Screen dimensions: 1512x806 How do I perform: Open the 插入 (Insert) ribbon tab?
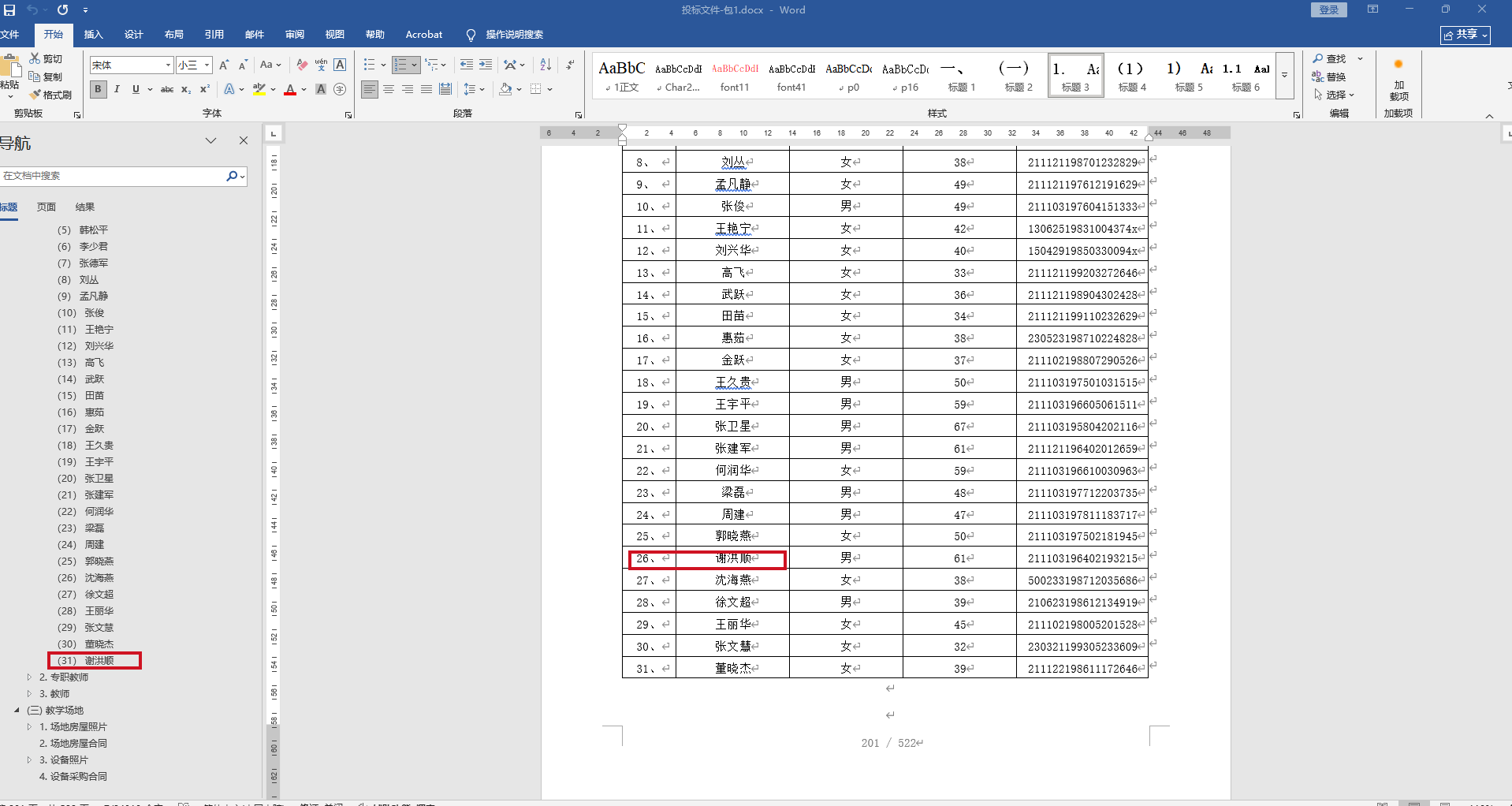[94, 35]
